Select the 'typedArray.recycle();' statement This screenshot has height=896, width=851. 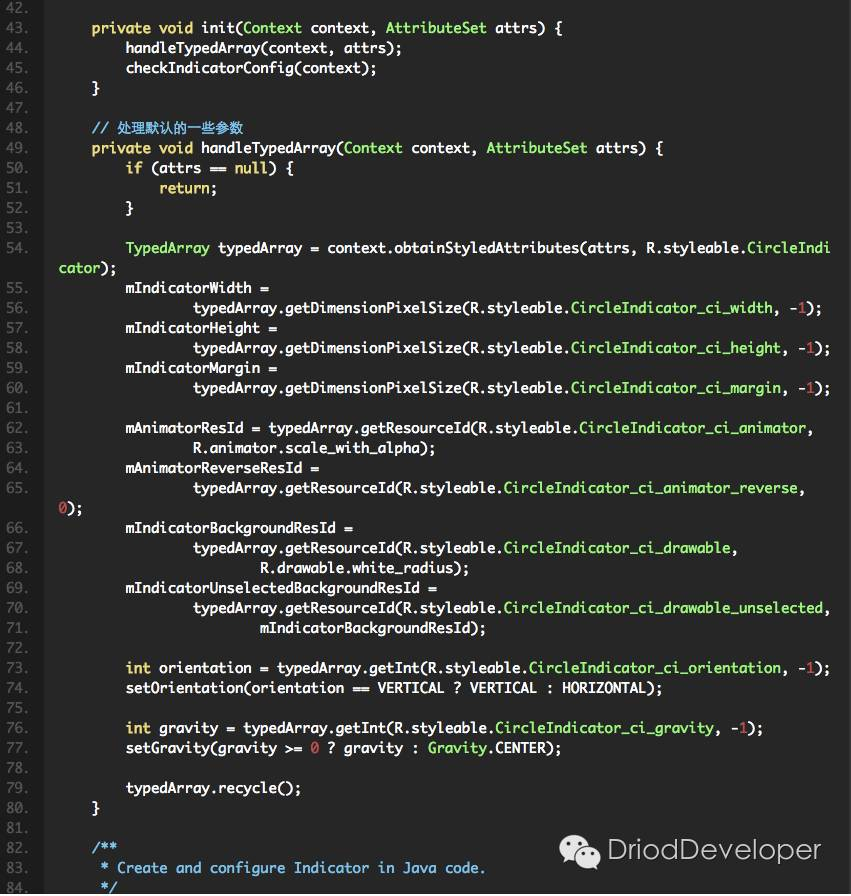coord(213,788)
